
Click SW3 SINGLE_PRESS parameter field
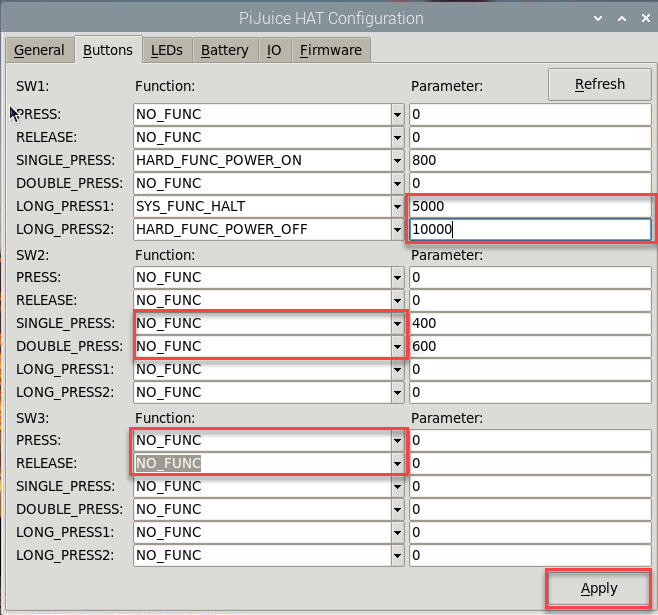click(530, 487)
